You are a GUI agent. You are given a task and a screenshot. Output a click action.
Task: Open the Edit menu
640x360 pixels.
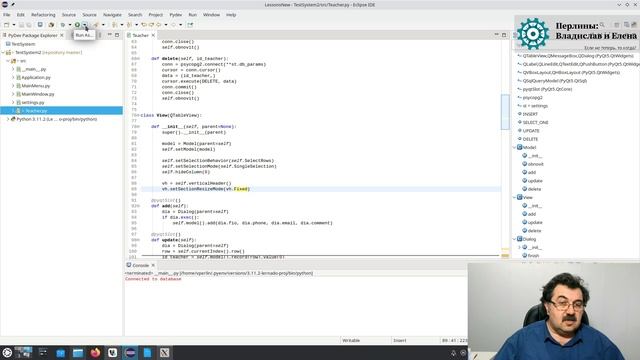coord(20,15)
